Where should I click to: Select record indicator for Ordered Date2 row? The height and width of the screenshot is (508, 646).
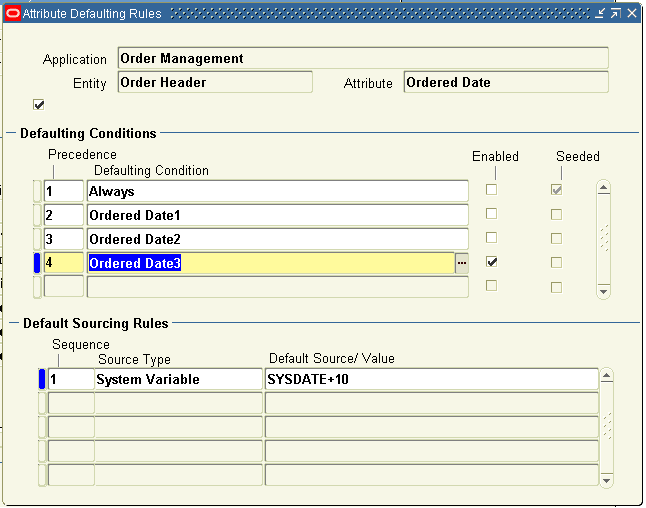click(x=37, y=239)
